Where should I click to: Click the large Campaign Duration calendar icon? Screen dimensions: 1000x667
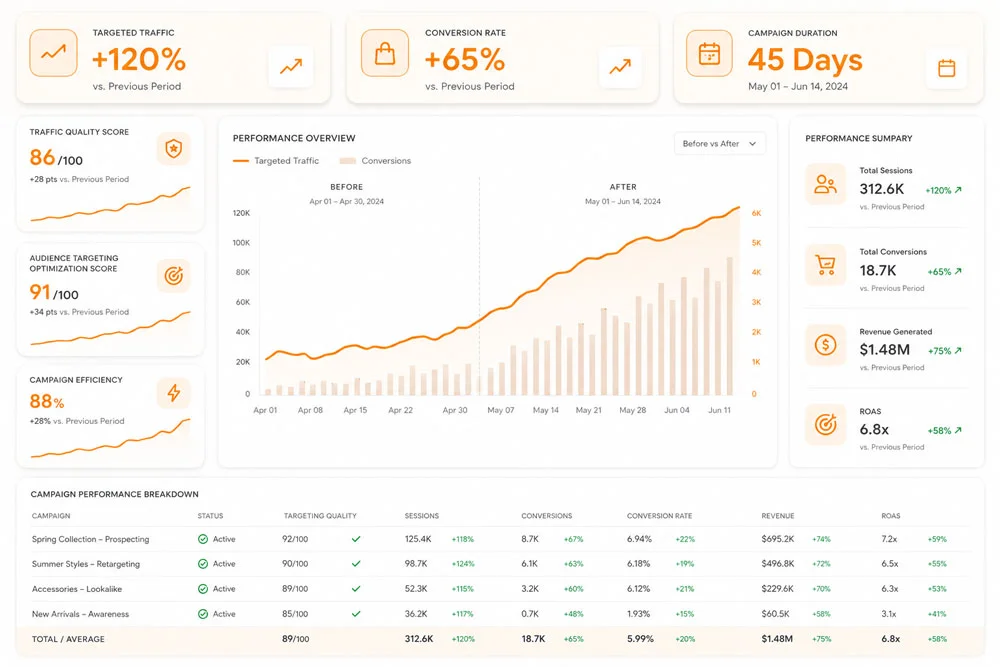coord(709,53)
